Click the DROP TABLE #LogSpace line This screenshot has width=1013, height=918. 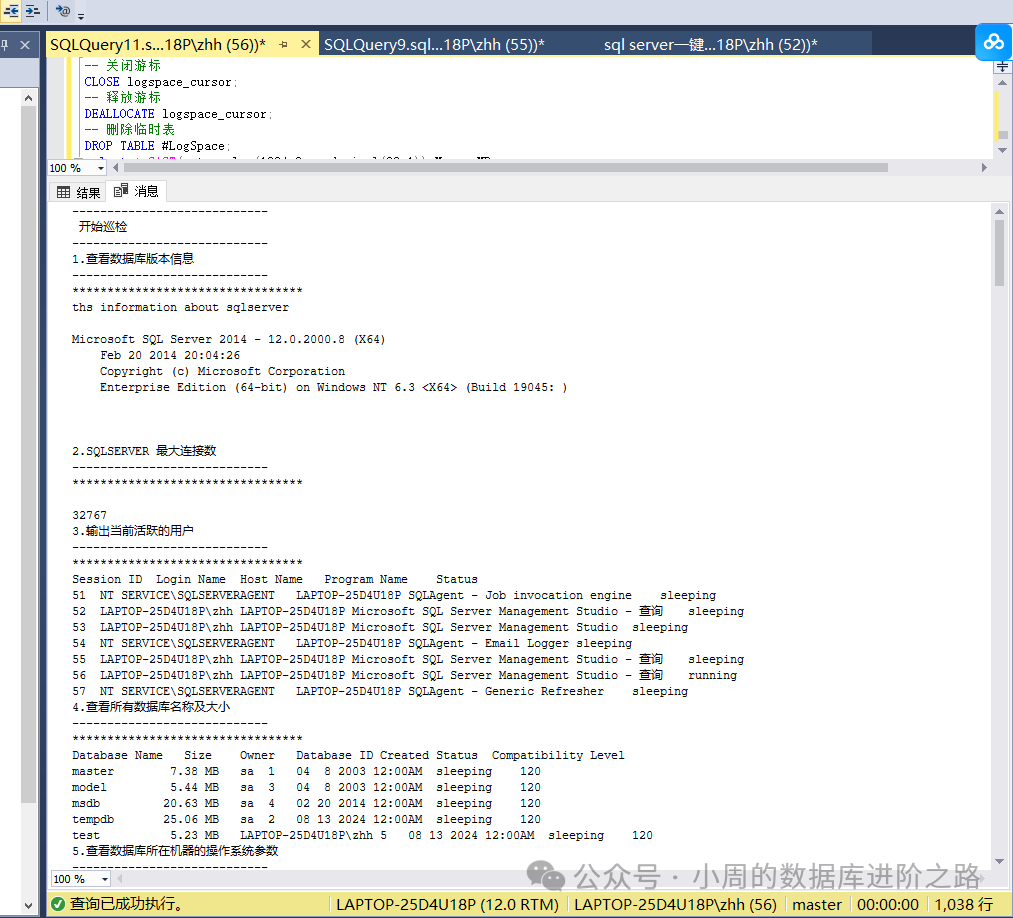(156, 146)
